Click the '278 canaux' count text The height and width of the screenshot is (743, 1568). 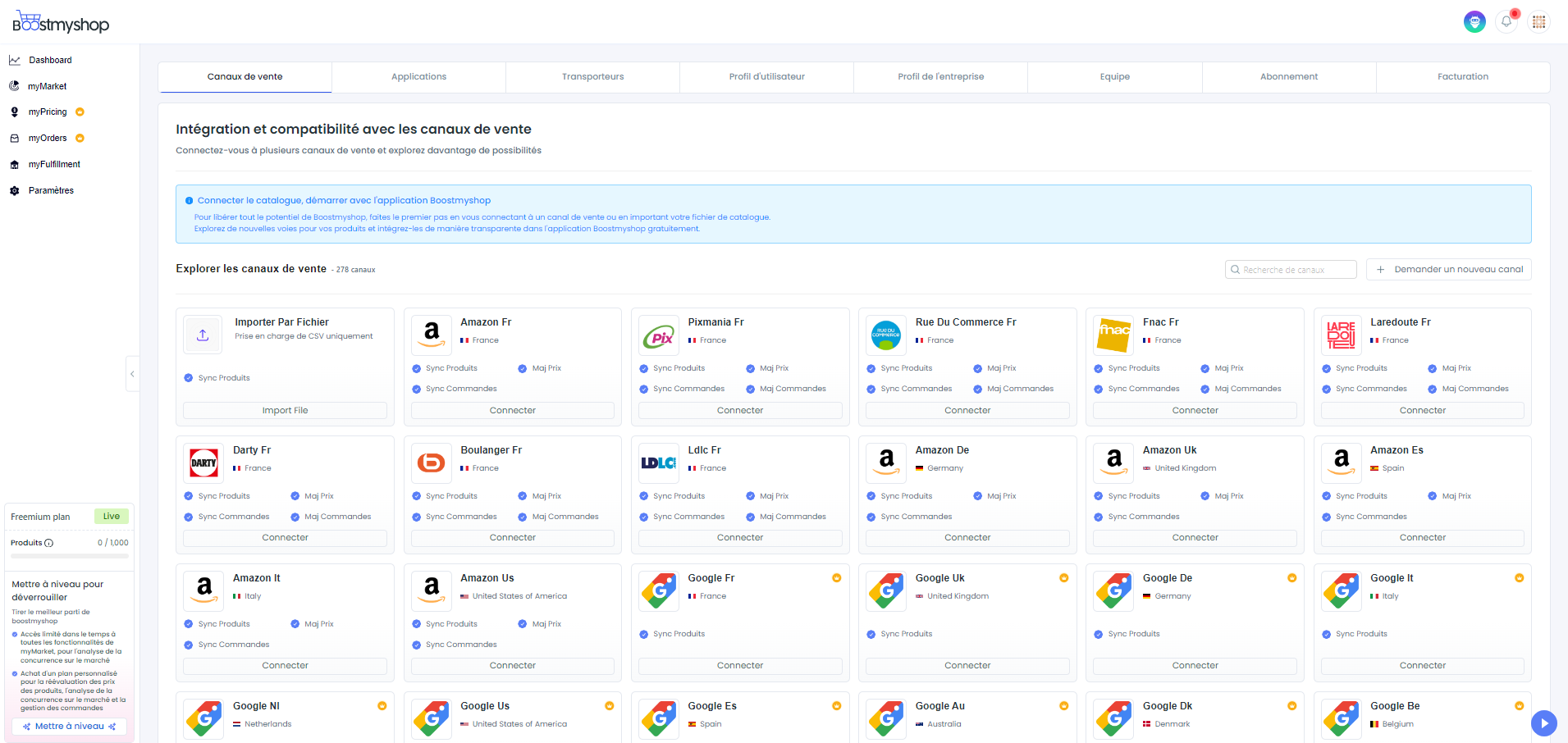(x=355, y=270)
